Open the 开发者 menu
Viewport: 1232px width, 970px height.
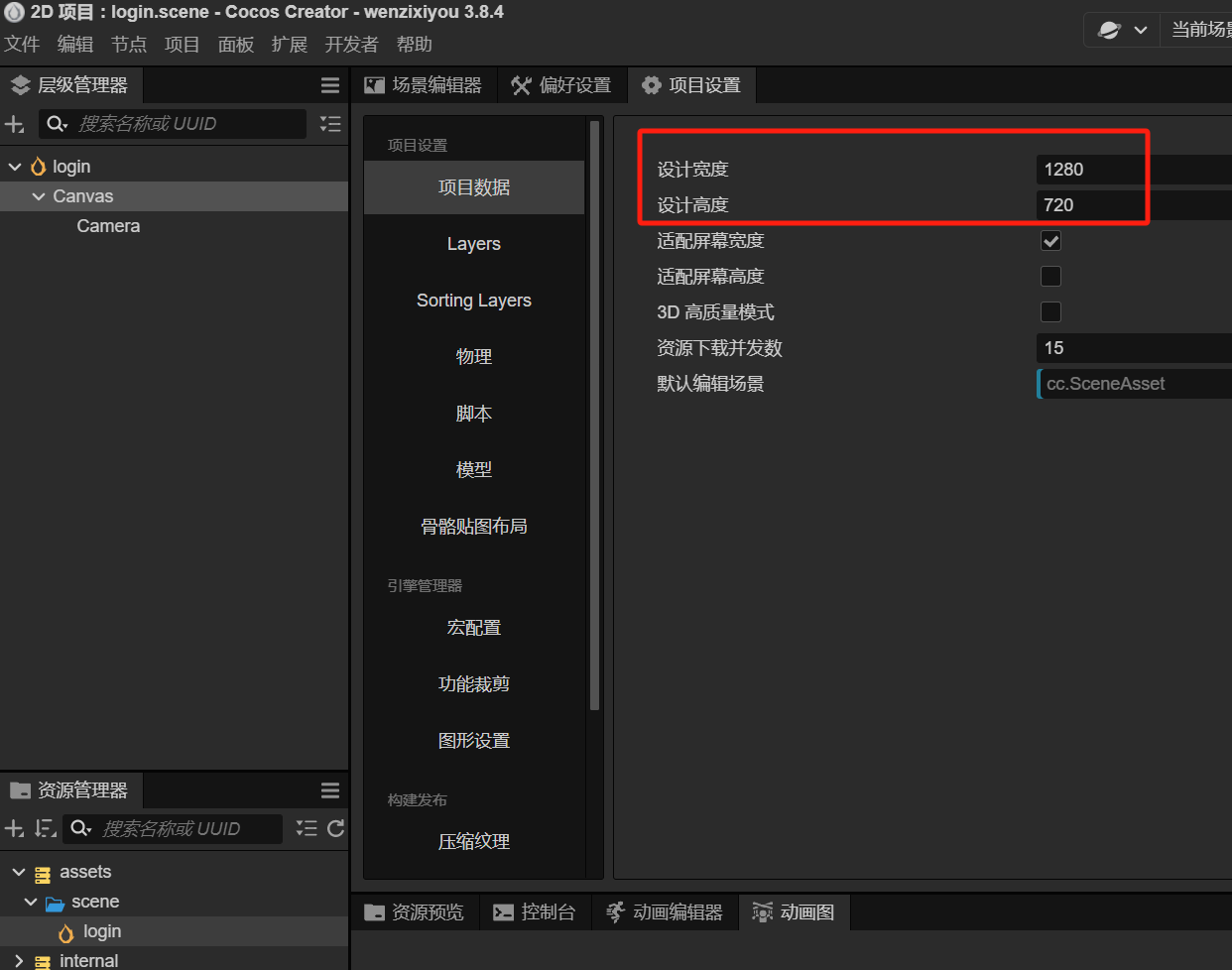[352, 45]
